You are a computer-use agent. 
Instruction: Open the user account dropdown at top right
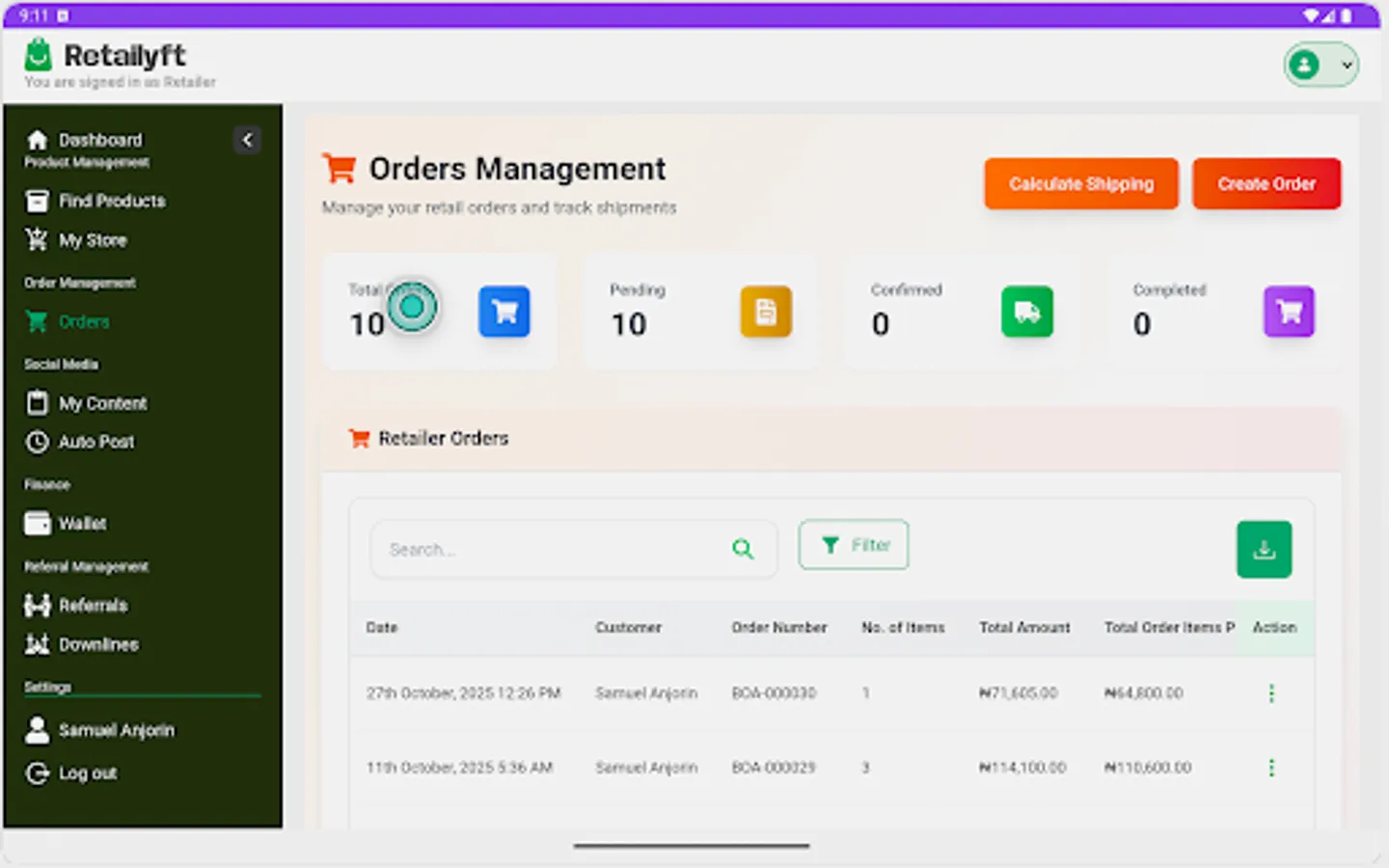(1321, 66)
